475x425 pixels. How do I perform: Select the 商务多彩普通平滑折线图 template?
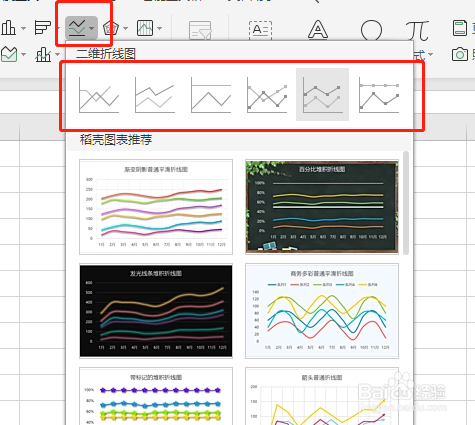click(322, 311)
